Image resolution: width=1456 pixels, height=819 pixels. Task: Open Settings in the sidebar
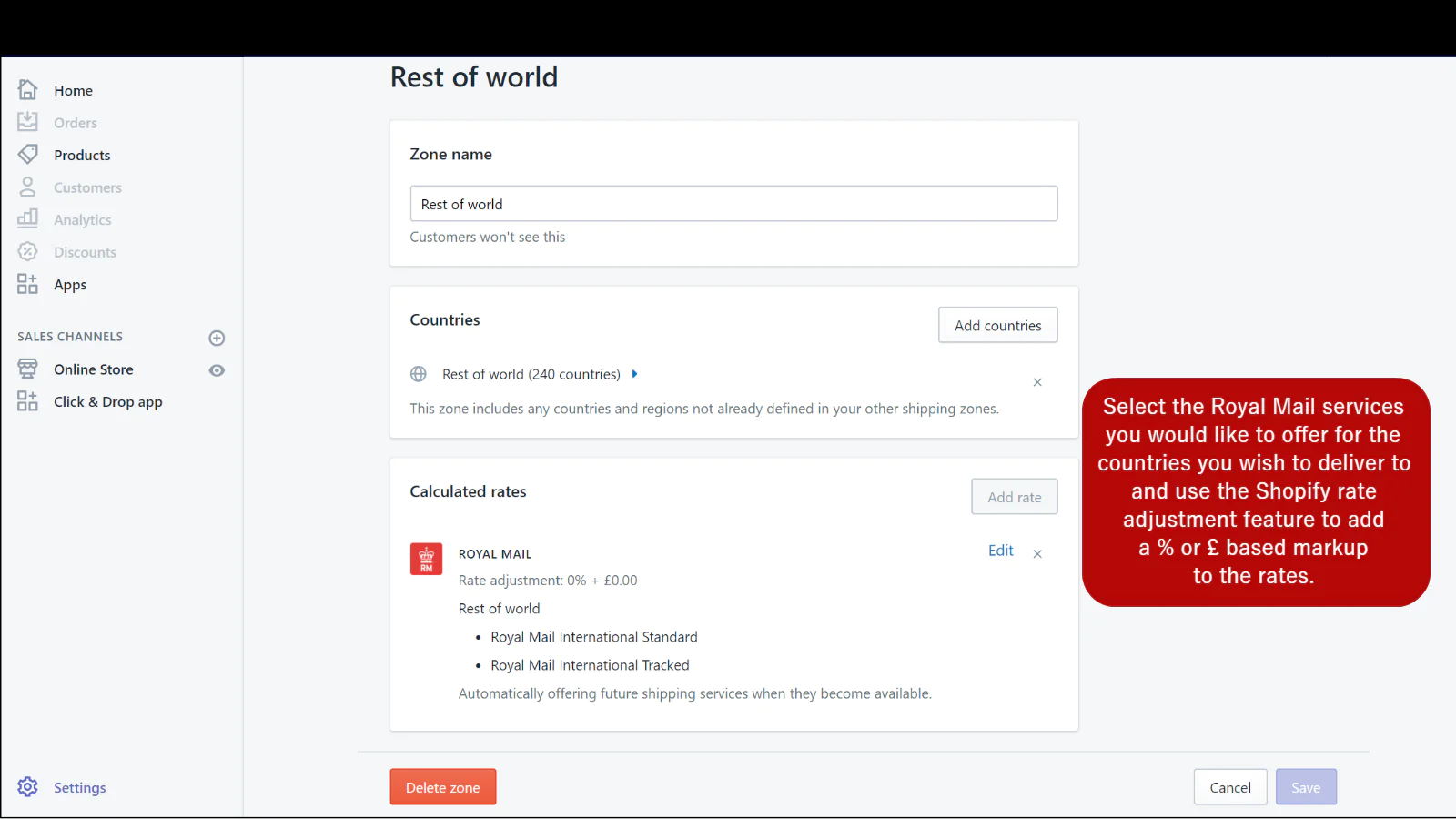[79, 788]
